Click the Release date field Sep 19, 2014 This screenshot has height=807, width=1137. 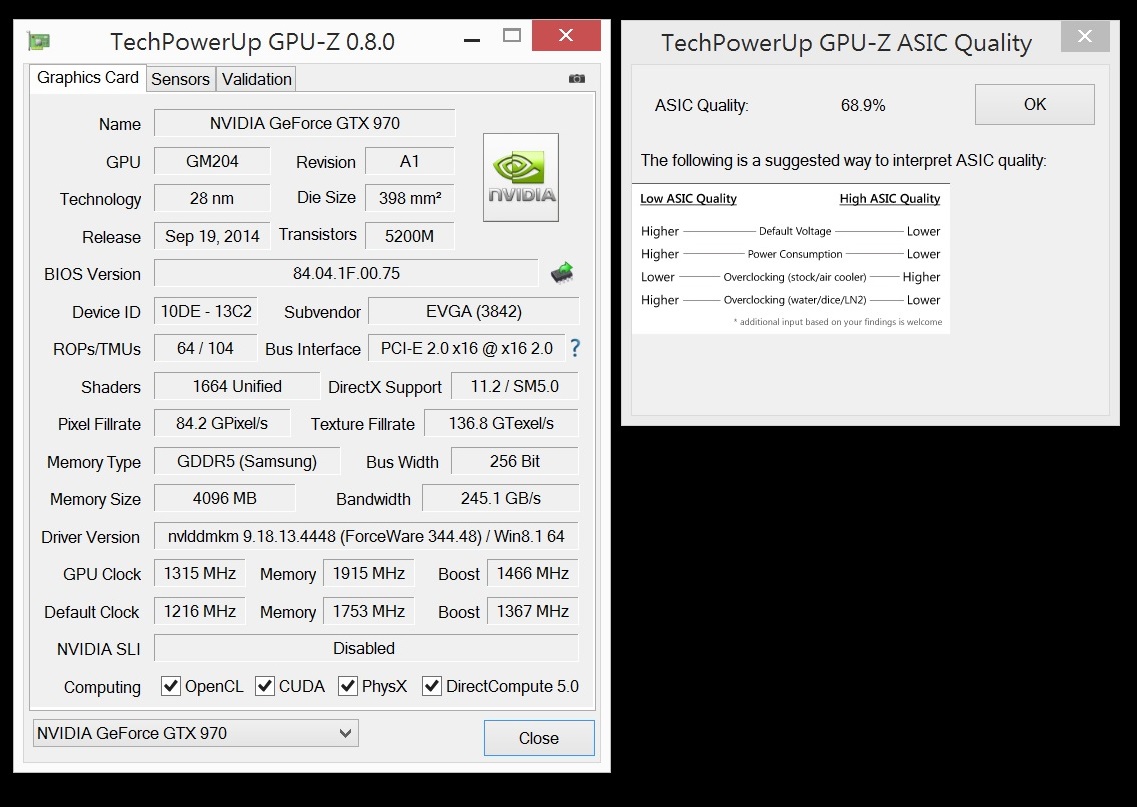pos(212,236)
